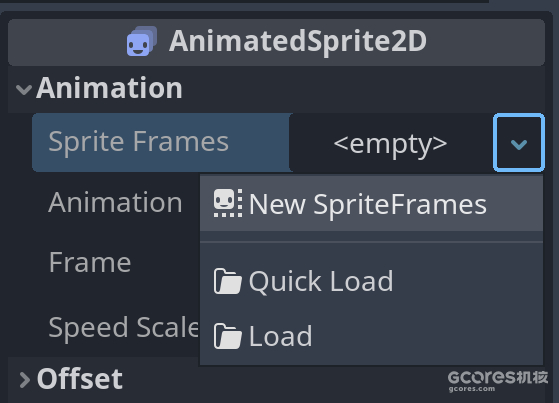Viewport: 559px width, 403px height.
Task: Click the GCORES watermark logo
Action: pyautogui.click(x=497, y=377)
